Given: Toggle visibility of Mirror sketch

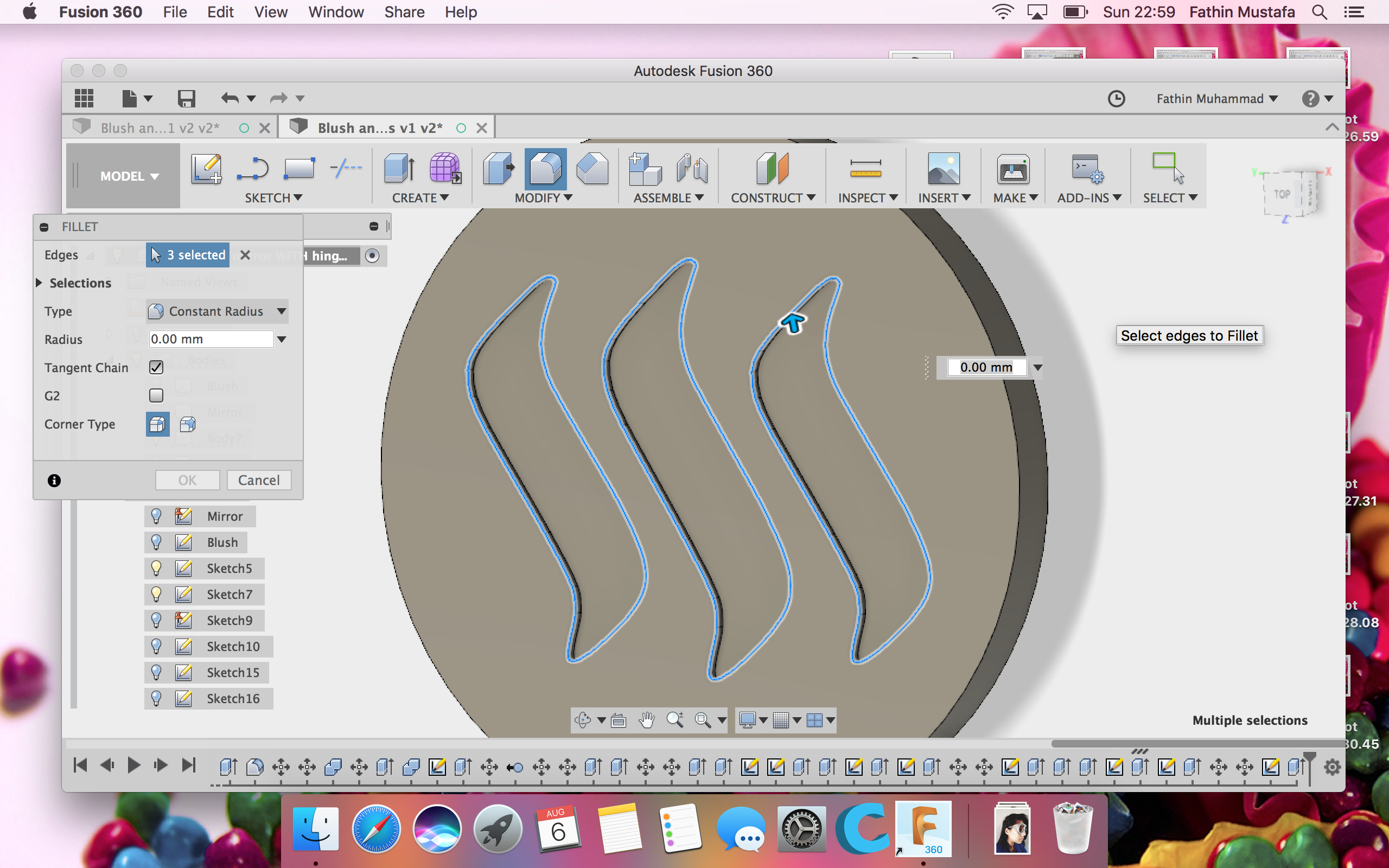Looking at the screenshot, I should pyautogui.click(x=156, y=516).
